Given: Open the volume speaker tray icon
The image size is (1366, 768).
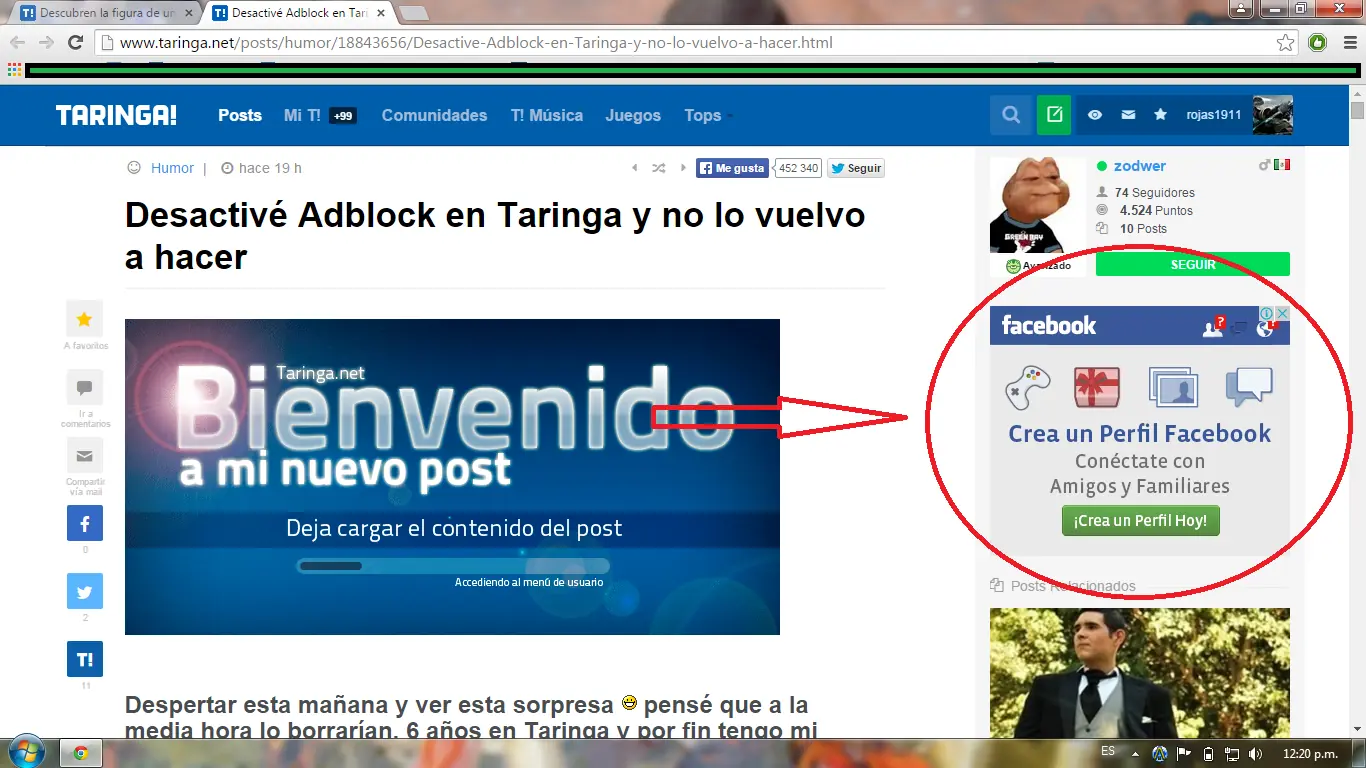Looking at the screenshot, I should click(1256, 753).
